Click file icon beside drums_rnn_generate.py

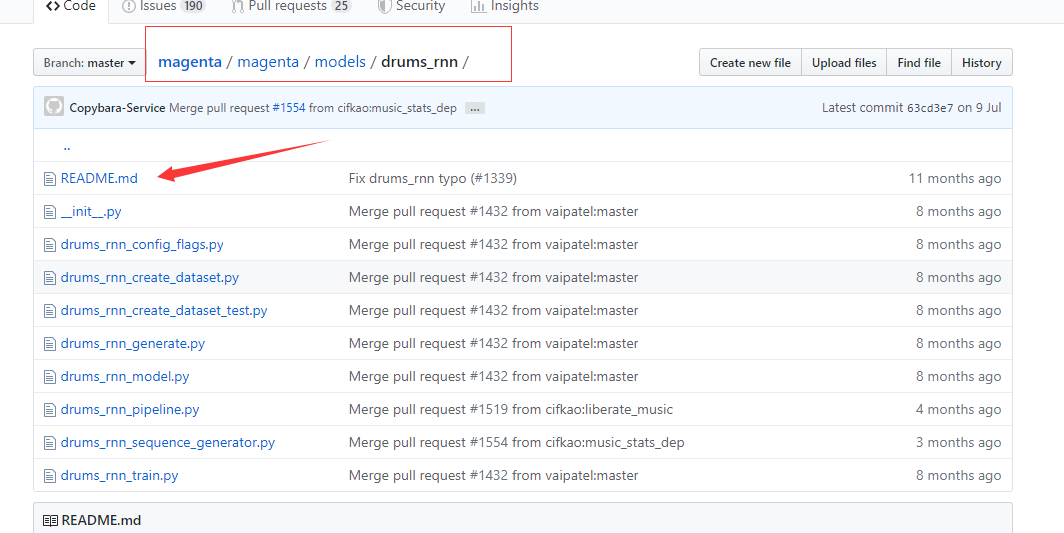coord(50,344)
